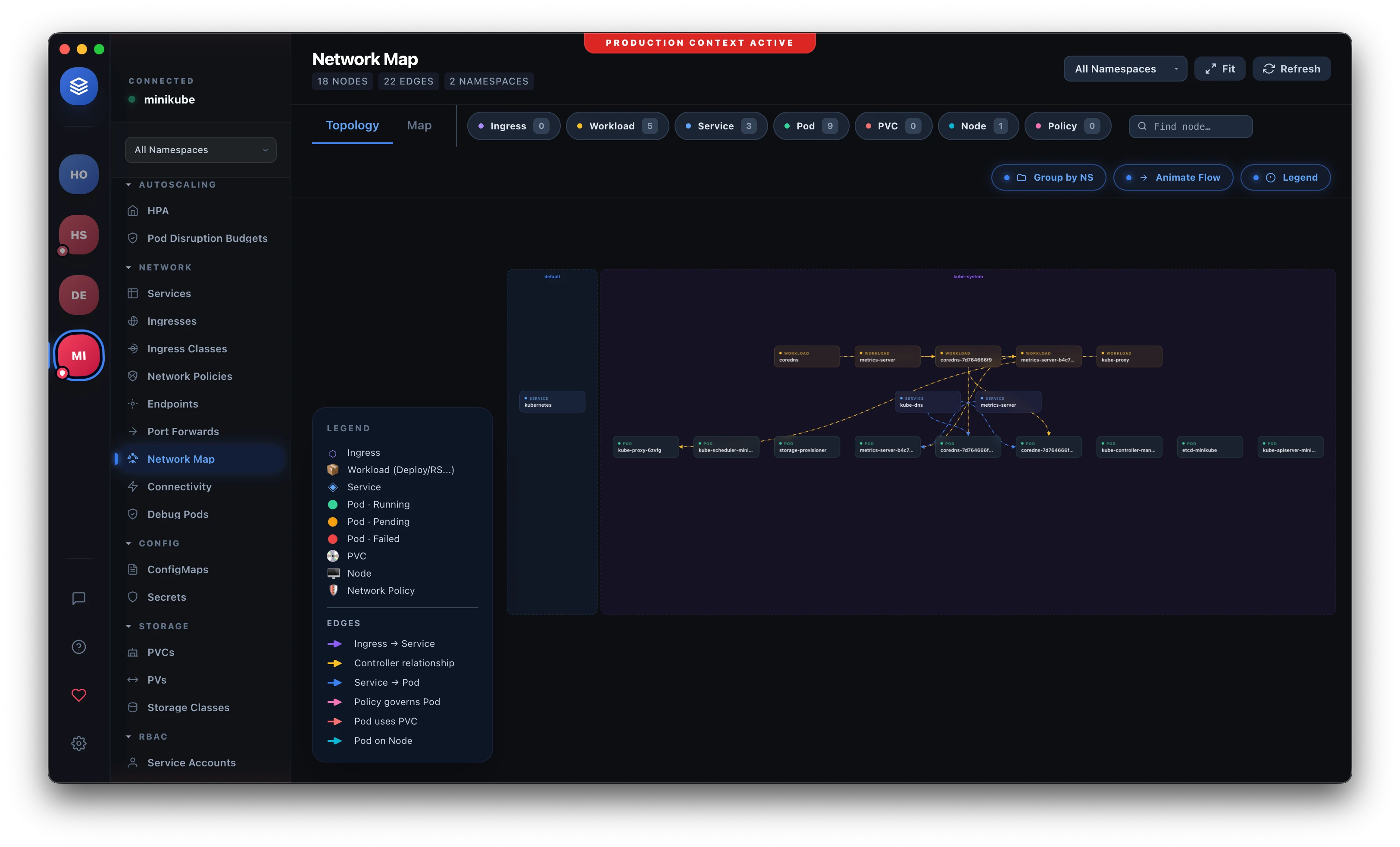Click the help question mark icon
The width and height of the screenshot is (1400, 847).
pyautogui.click(x=78, y=647)
